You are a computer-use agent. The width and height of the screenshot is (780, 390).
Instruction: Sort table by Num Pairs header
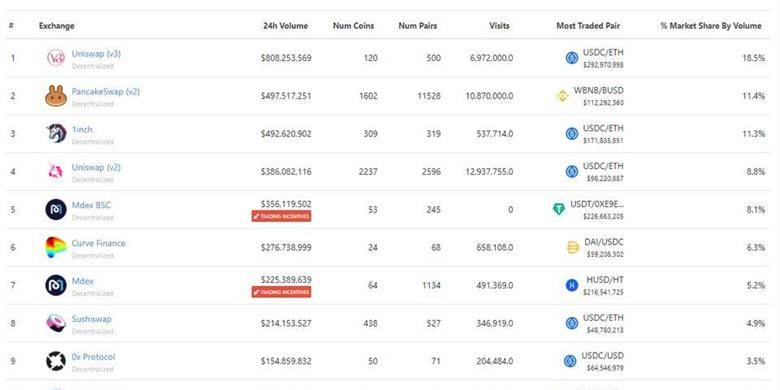[418, 26]
